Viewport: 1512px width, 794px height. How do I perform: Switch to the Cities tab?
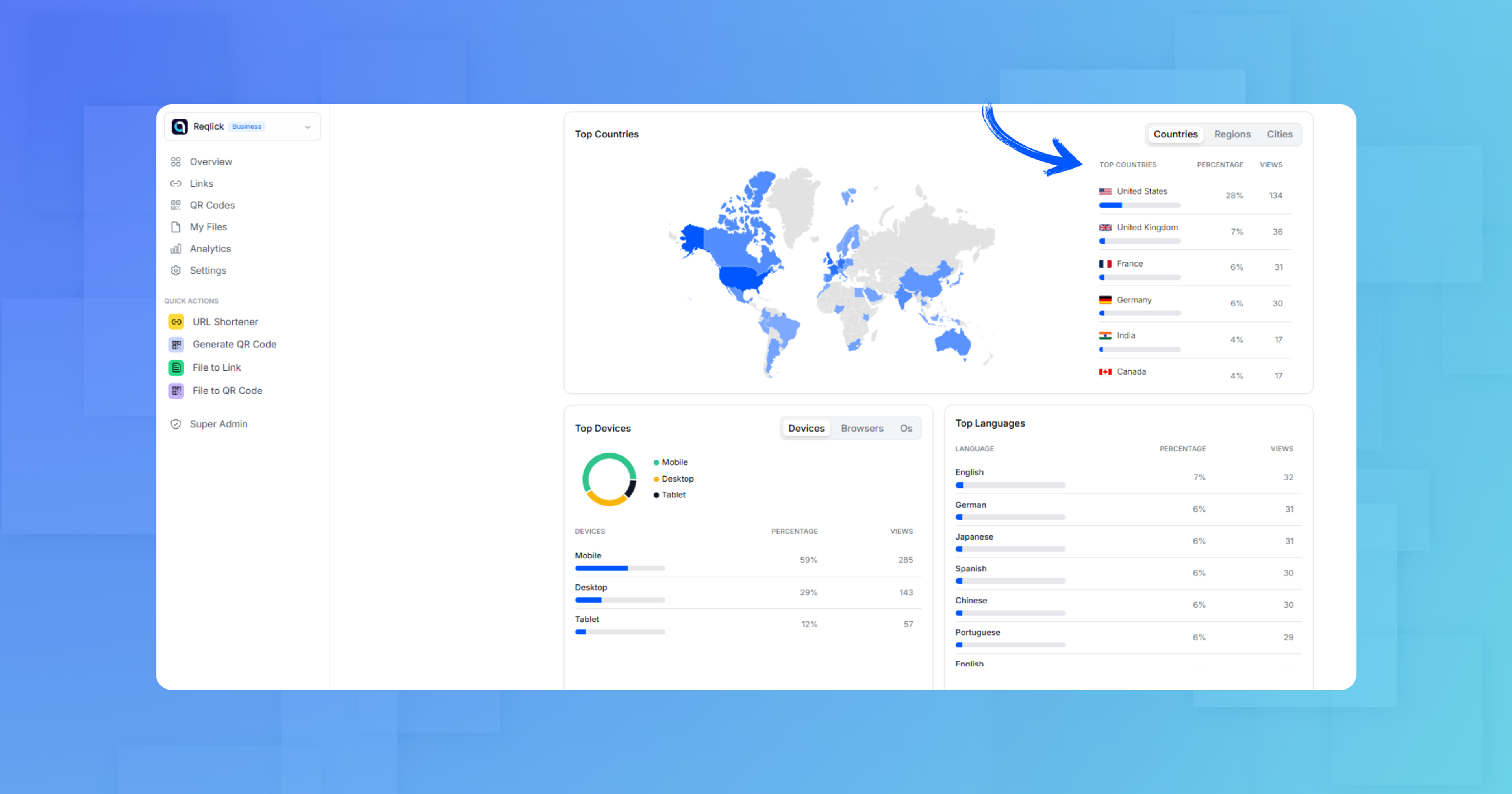1280,134
